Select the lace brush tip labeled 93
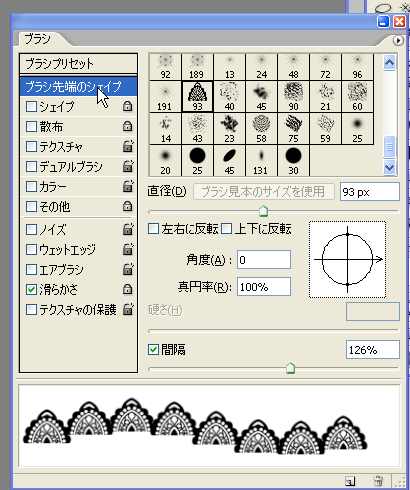The width and height of the screenshot is (410, 490). click(197, 96)
